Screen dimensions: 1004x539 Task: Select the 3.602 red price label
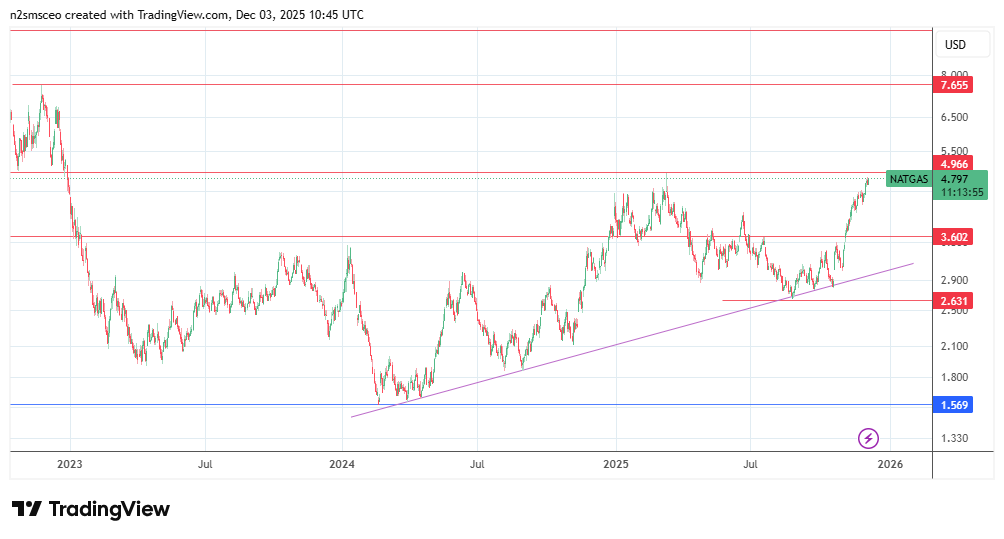954,237
